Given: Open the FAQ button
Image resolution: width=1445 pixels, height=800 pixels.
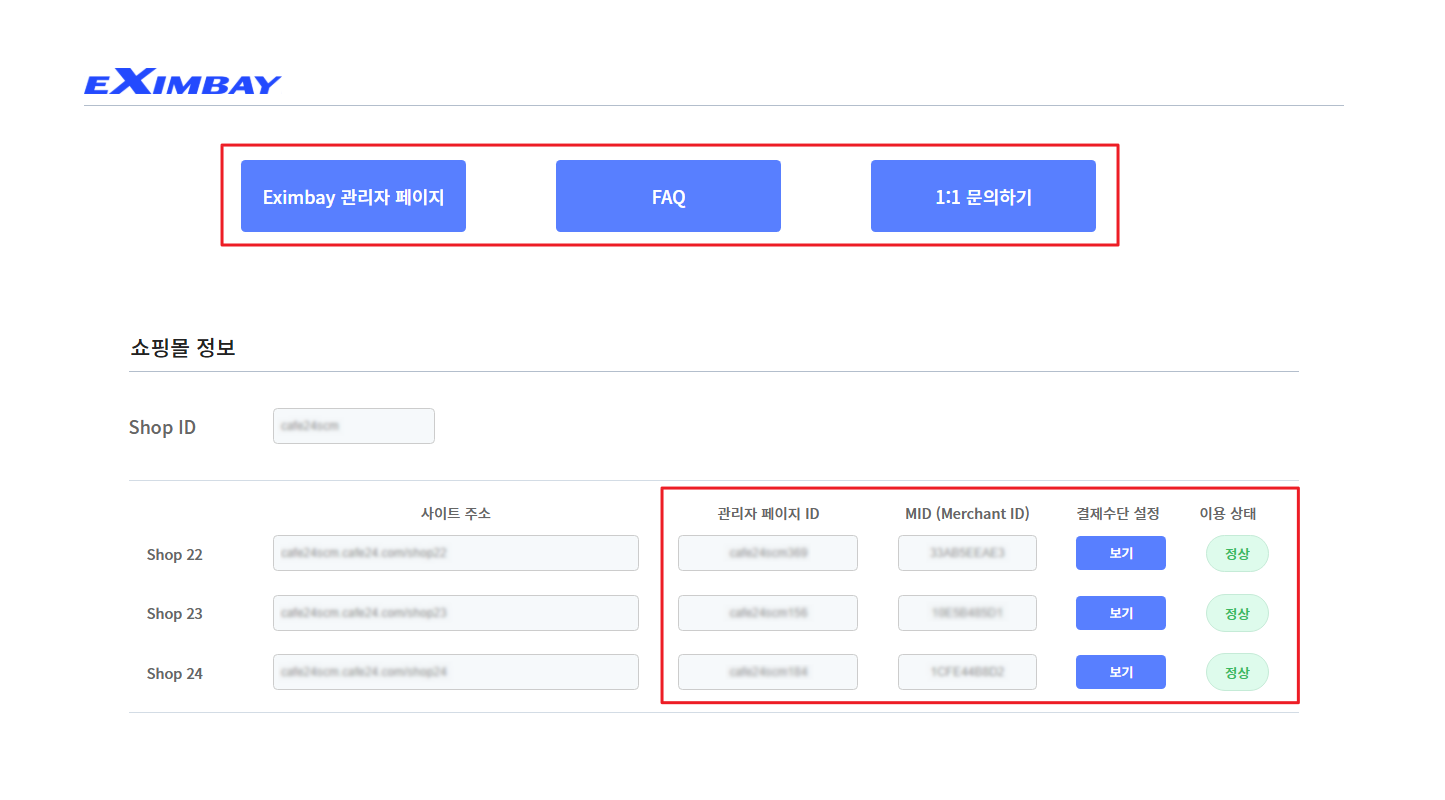Looking at the screenshot, I should pyautogui.click(x=668, y=196).
